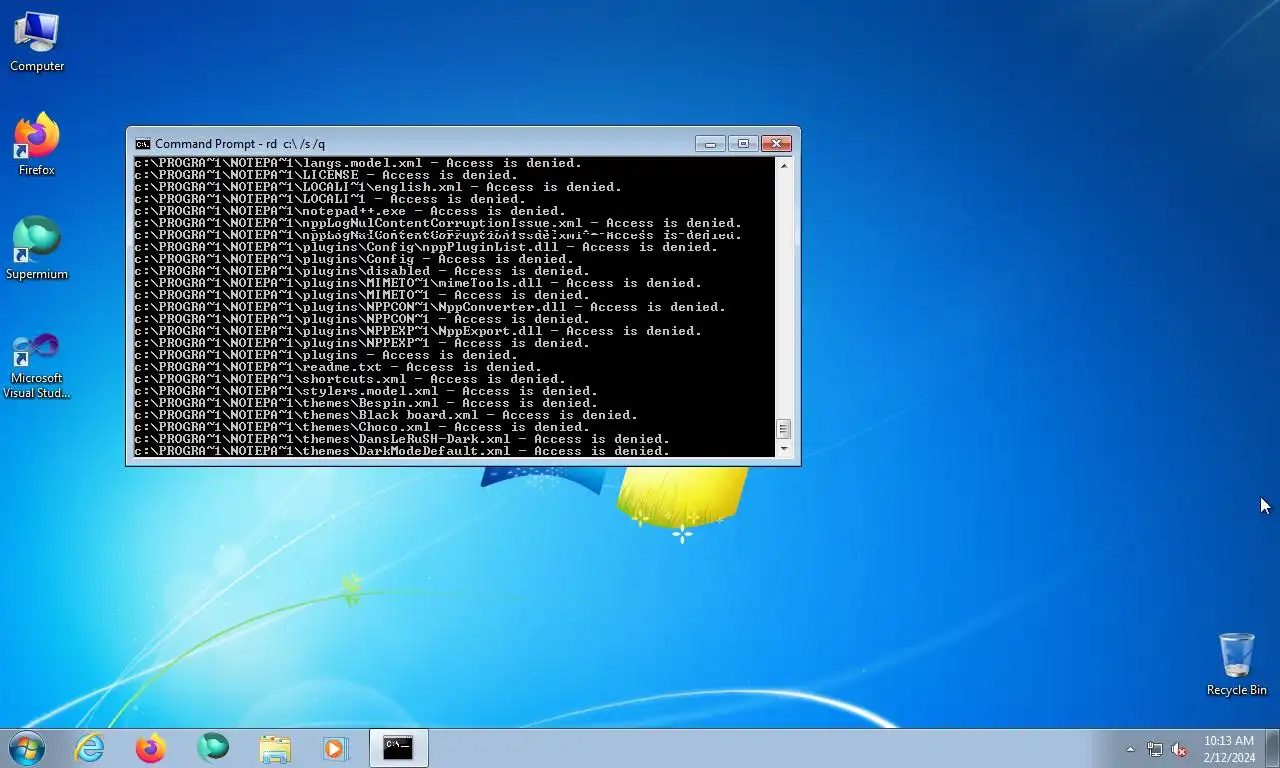Click the 'NppExport.dll' output line
1280x768 pixels.
coord(418,331)
